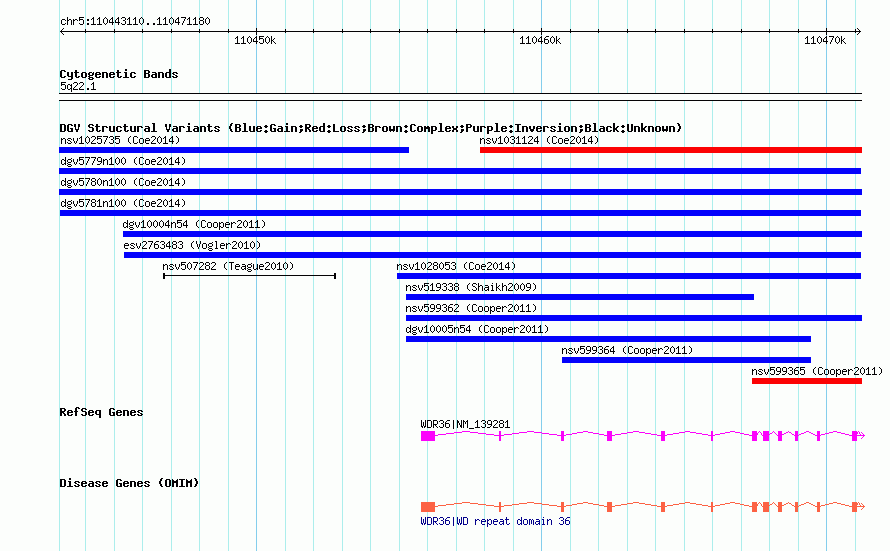Click the nsv599362 (Cooper2011) bar

pos(633,318)
